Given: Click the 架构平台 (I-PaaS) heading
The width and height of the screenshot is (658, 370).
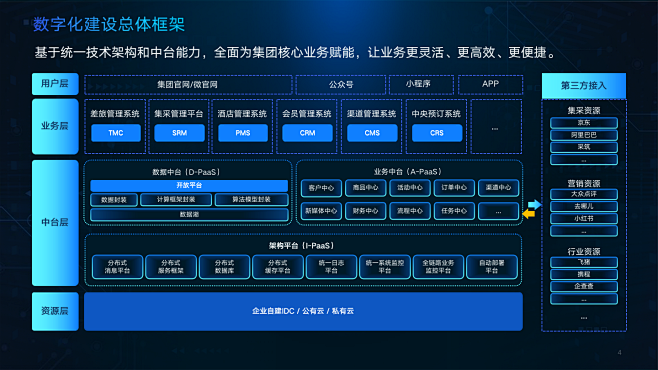Looking at the screenshot, I should tap(302, 246).
